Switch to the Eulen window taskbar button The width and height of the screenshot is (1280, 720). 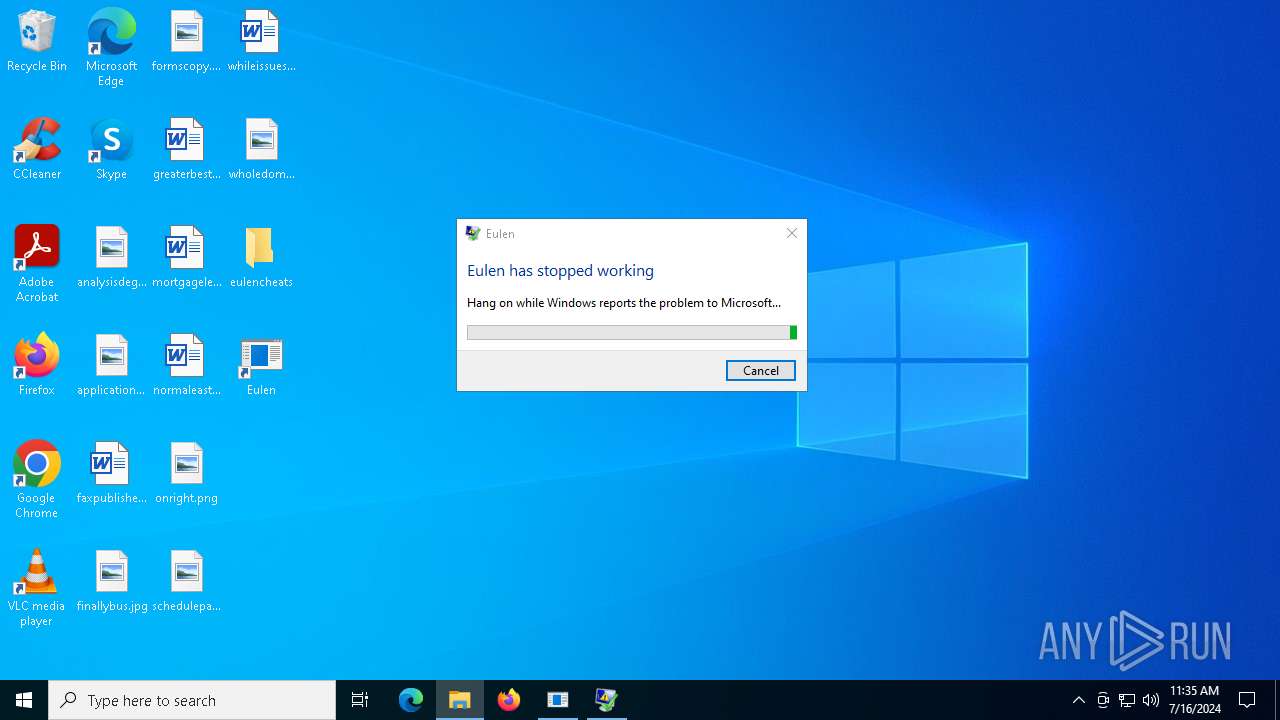click(558, 700)
